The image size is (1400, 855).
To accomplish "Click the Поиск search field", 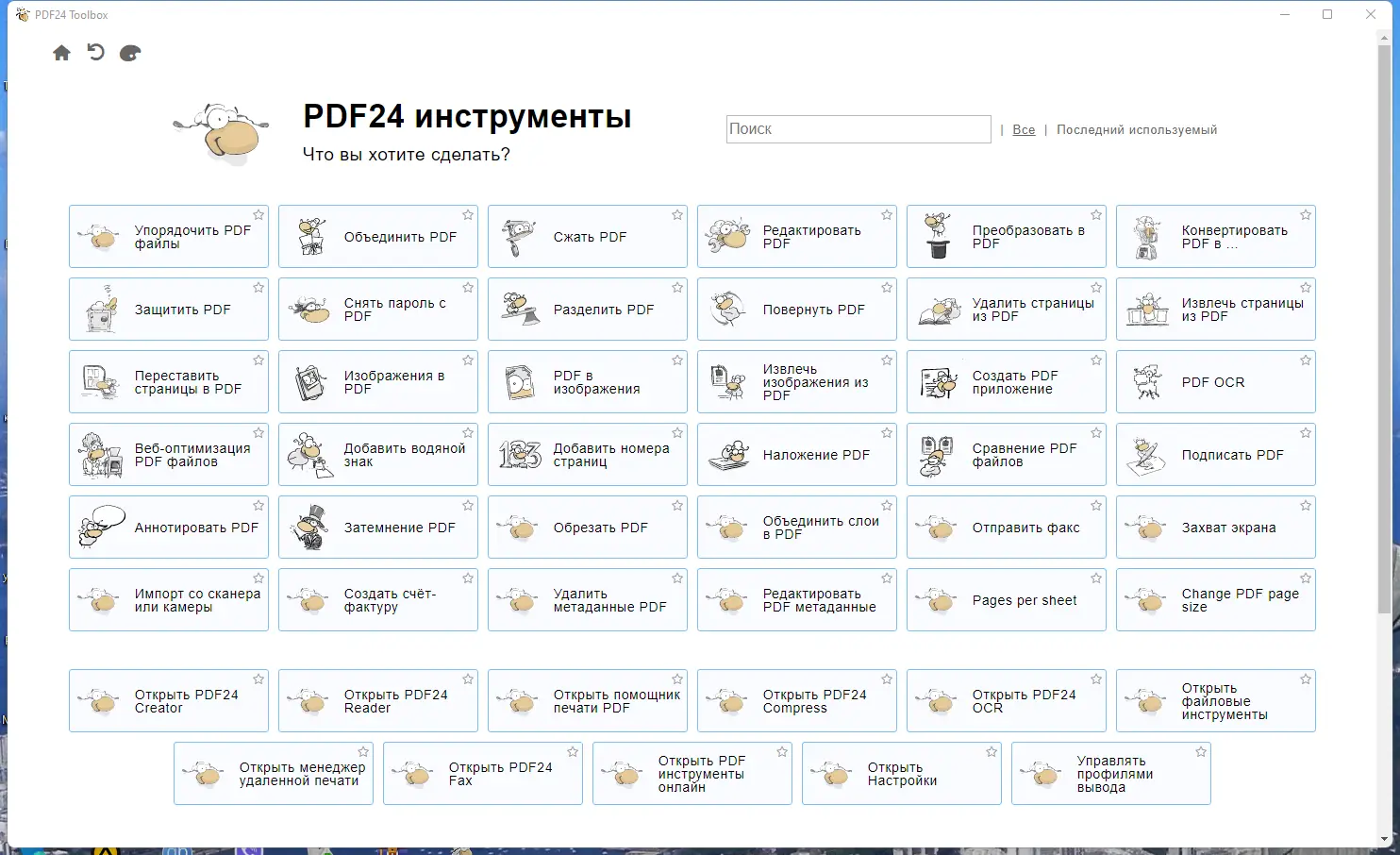I will 857,129.
